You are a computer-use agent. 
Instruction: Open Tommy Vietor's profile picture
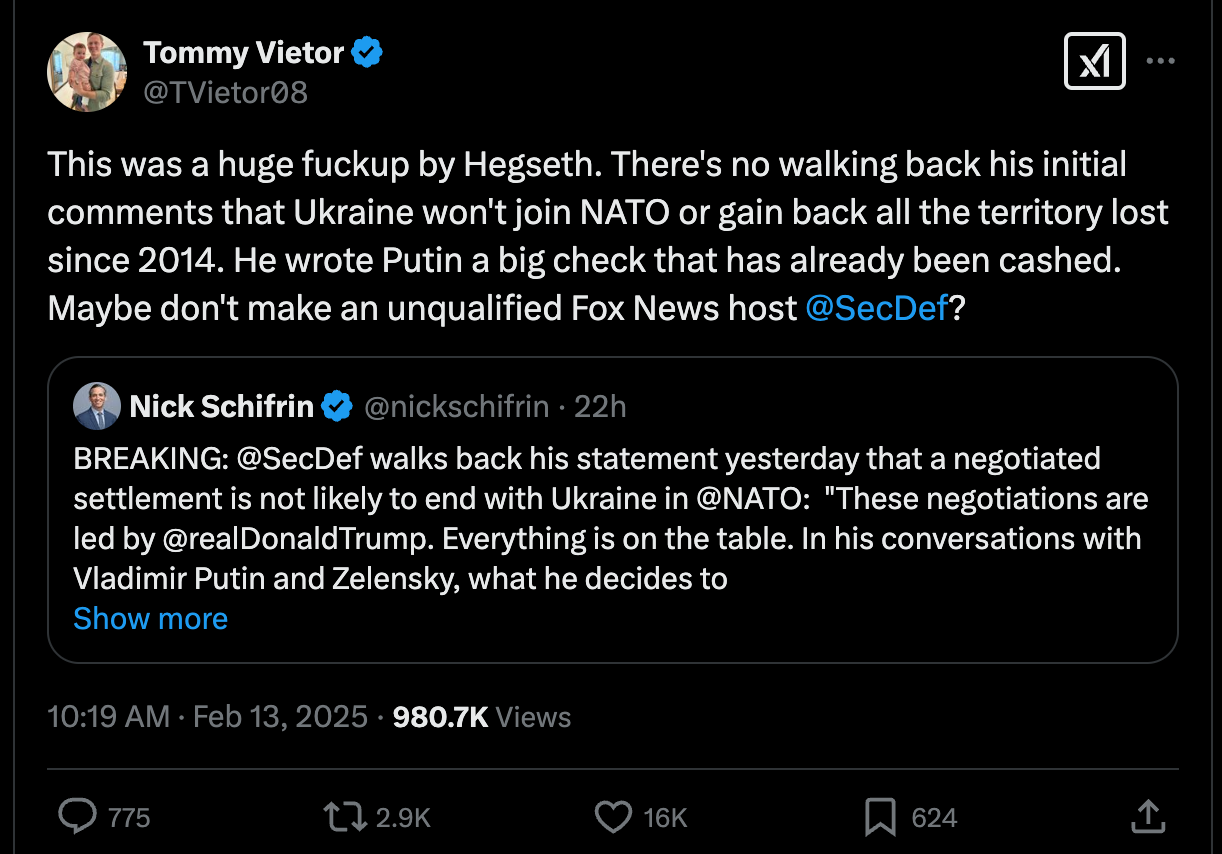87,71
